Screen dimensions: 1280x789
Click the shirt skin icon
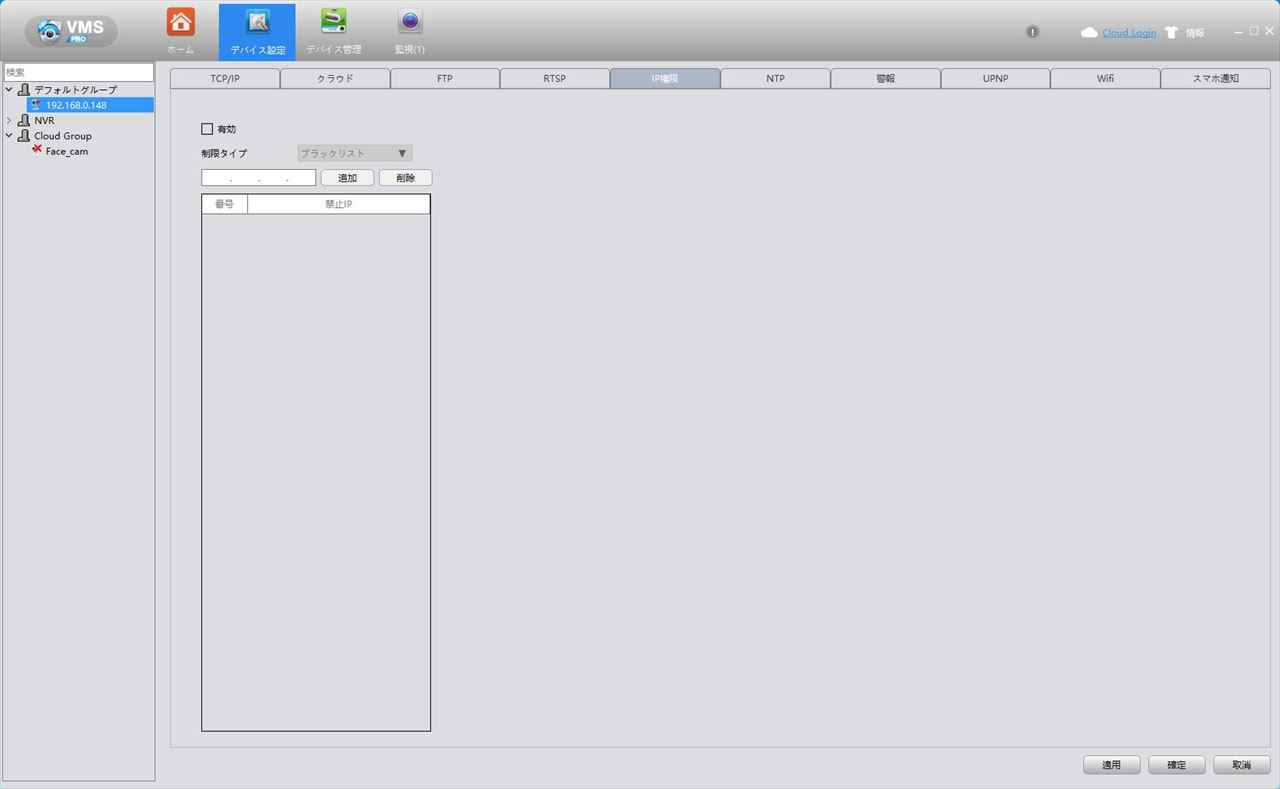(1171, 33)
